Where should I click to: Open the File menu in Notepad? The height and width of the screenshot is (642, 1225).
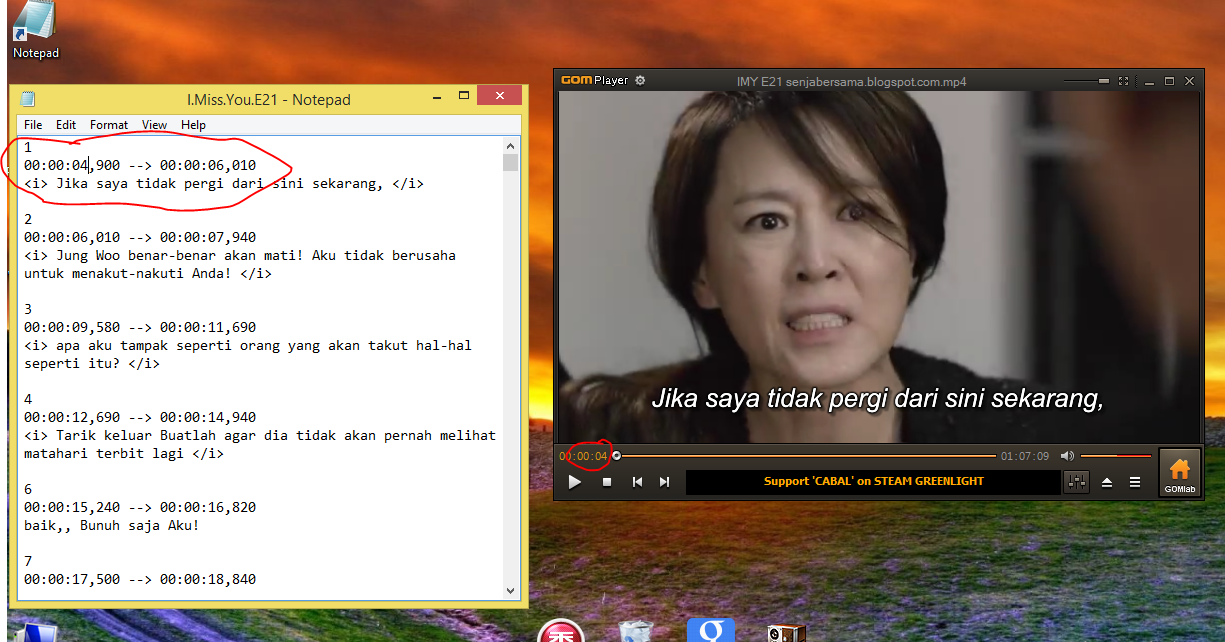point(33,125)
